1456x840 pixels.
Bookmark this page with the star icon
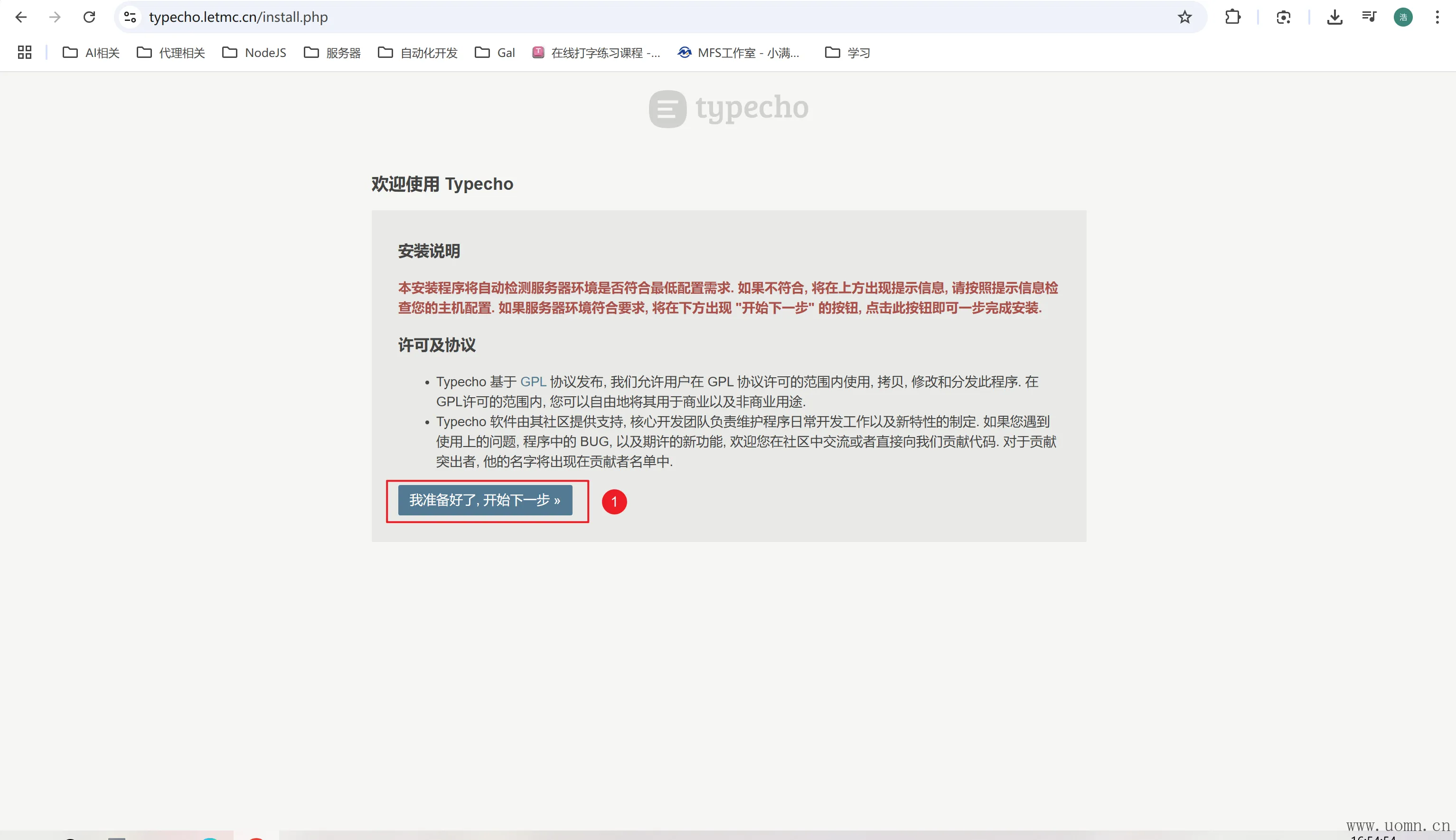click(1184, 17)
